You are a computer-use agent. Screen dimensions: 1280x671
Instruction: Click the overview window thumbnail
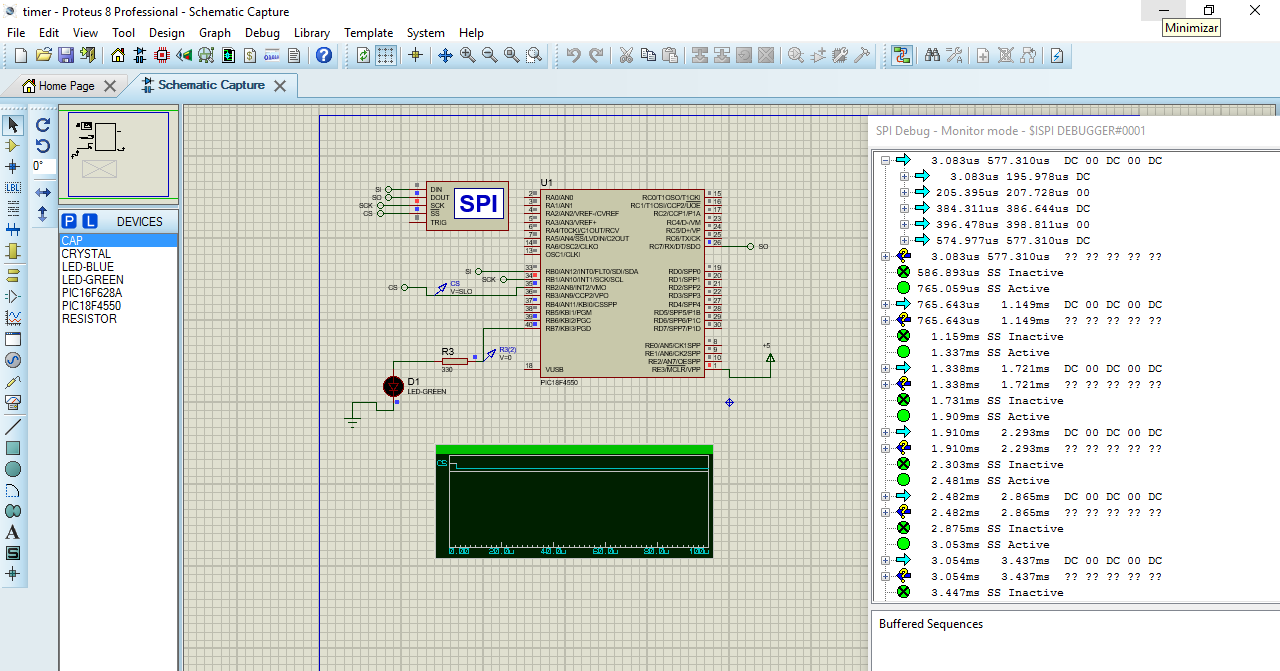[119, 154]
